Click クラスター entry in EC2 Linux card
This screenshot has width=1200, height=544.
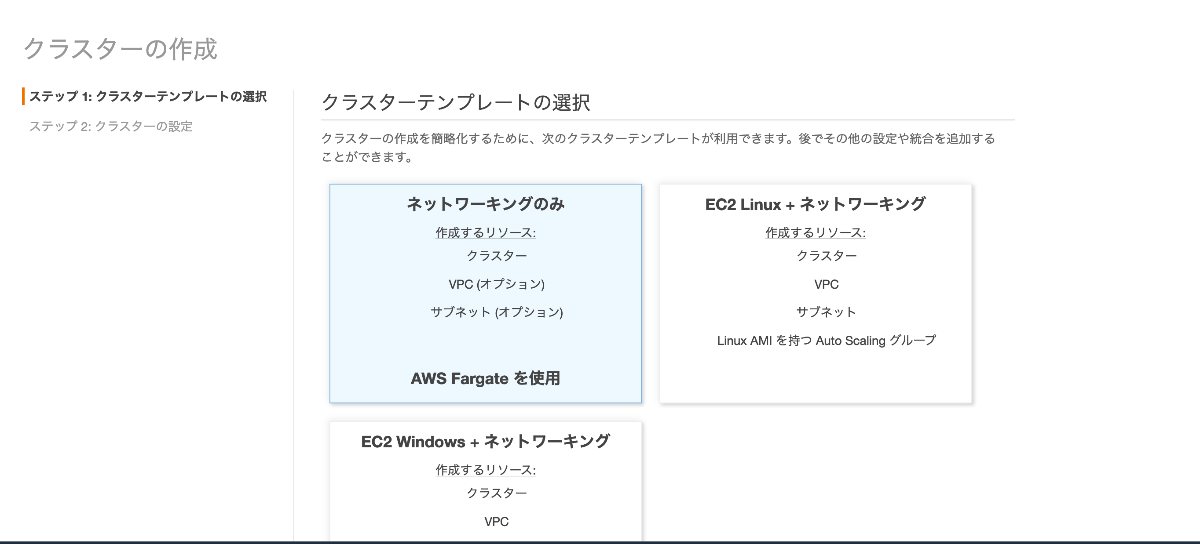pos(827,256)
